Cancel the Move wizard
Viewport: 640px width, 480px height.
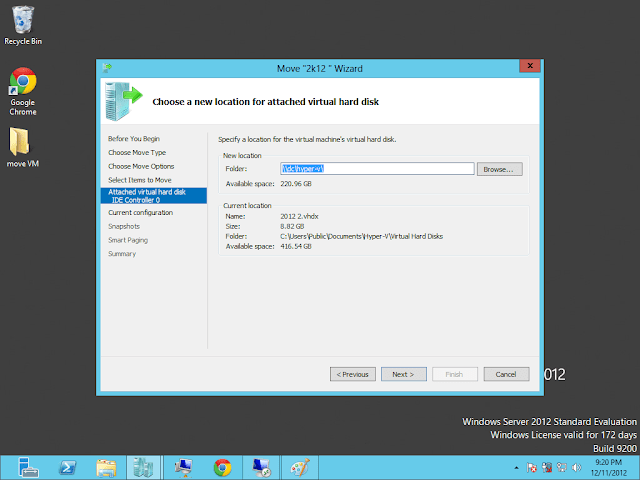point(506,374)
